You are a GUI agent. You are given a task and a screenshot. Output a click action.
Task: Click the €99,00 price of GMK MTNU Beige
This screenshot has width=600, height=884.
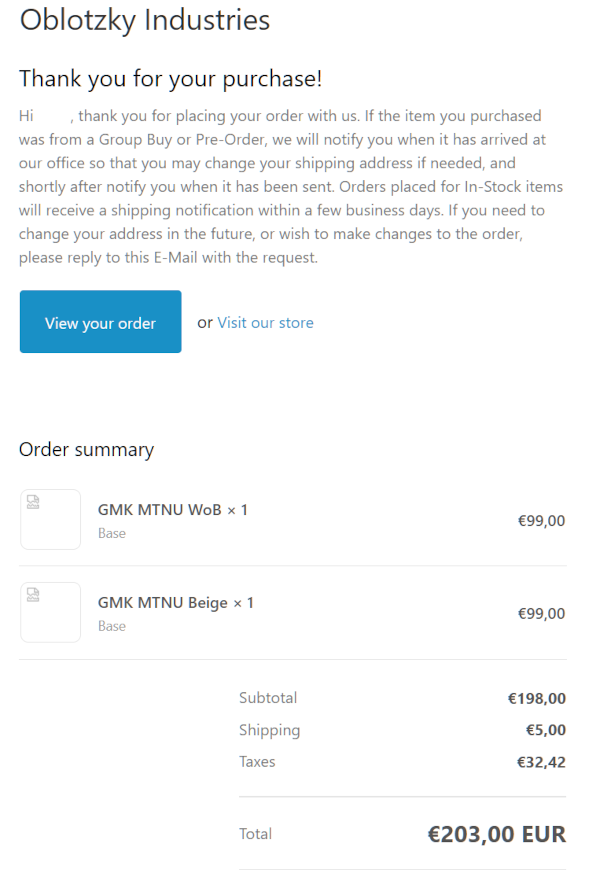coord(541,614)
